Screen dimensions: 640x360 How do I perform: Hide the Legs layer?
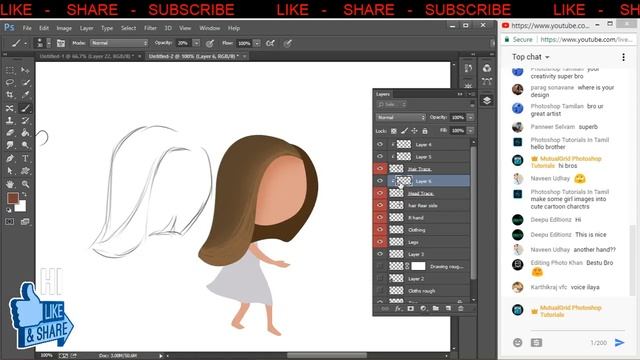(380, 242)
